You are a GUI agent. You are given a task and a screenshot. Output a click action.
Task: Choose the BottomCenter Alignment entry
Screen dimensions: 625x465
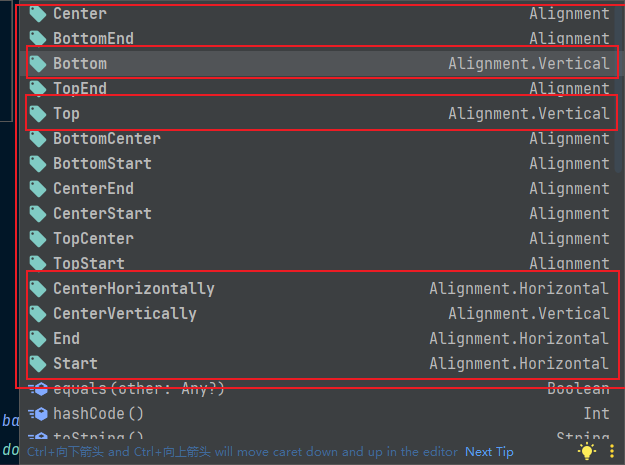click(x=321, y=139)
